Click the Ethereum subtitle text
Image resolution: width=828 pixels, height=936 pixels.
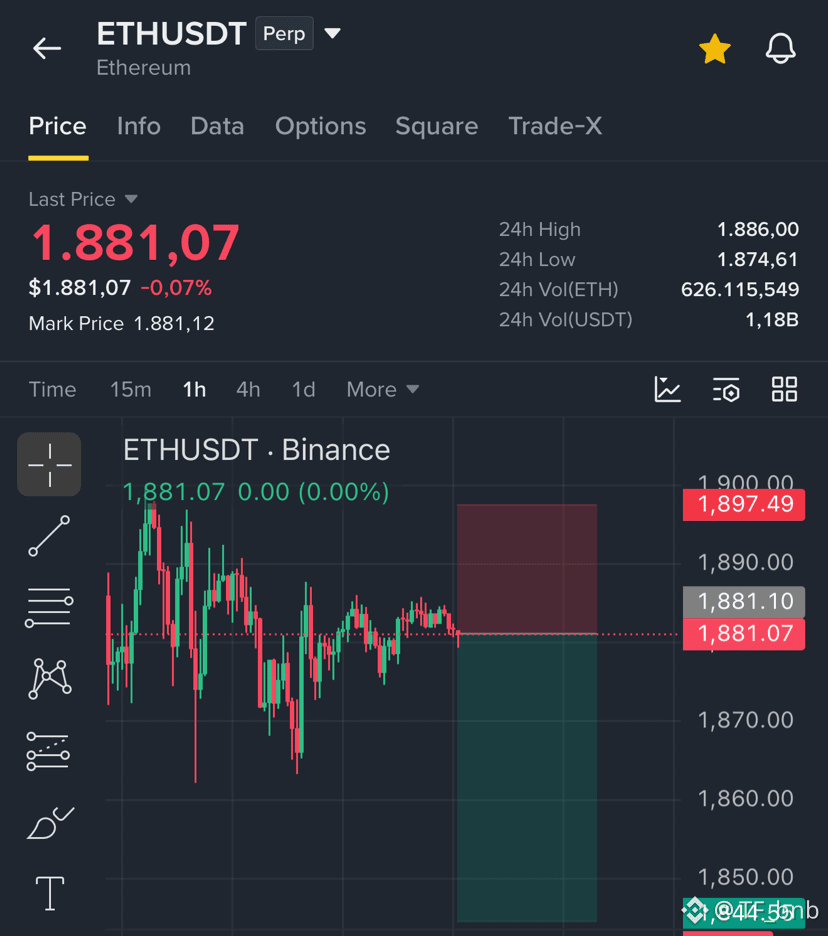pyautogui.click(x=144, y=68)
